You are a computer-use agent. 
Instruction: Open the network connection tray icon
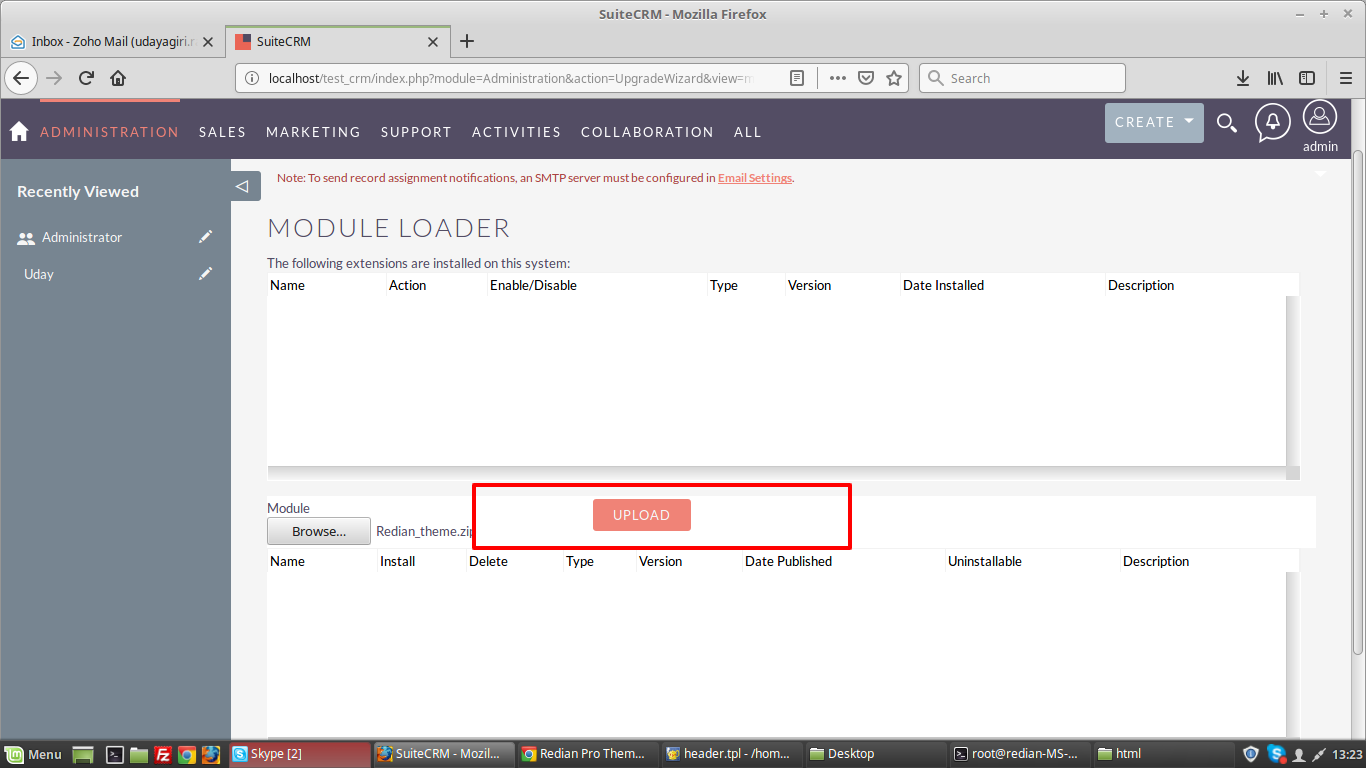tap(1319, 755)
